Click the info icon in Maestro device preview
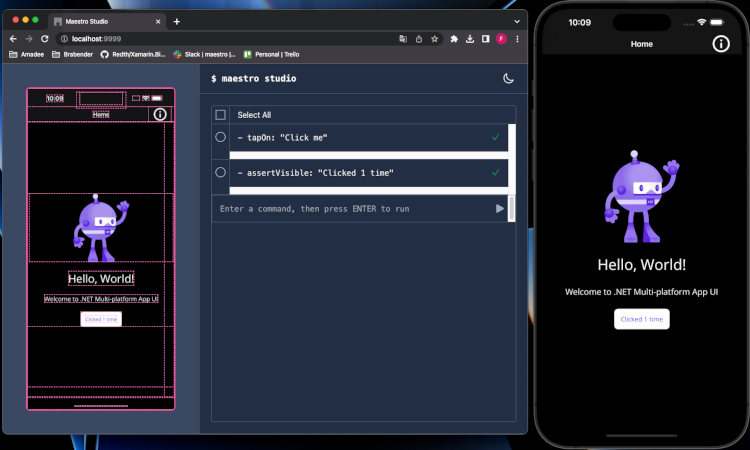 click(159, 115)
